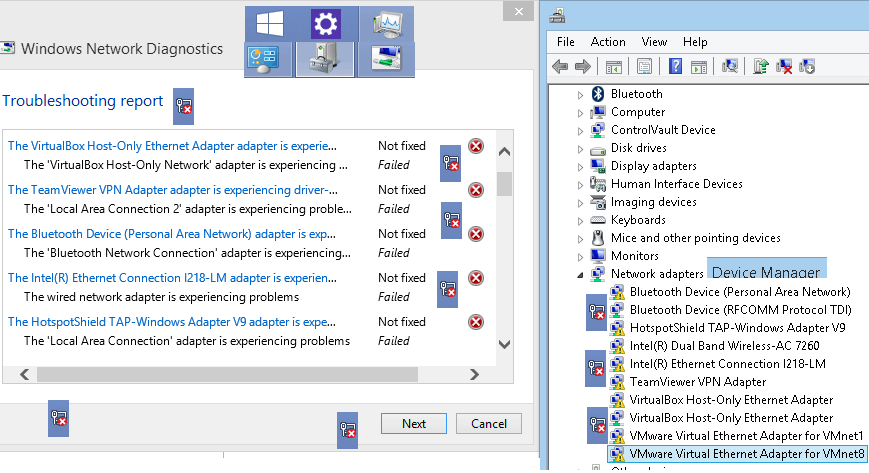Screen dimensions: 869x473
Task: Select Intel(R) Dual Band Wireless-AC 7260 adapter
Action: (x=724, y=346)
